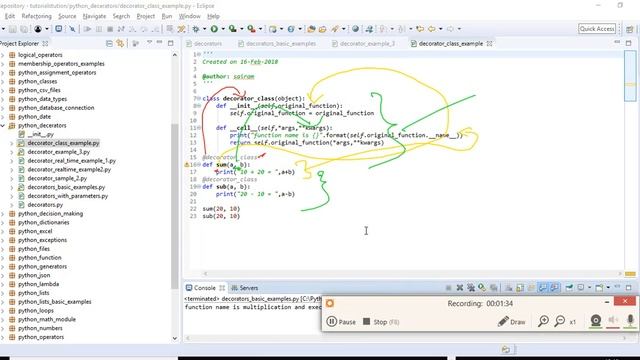
Task: Close the decorator_class_example editor tab
Action: (489, 43)
